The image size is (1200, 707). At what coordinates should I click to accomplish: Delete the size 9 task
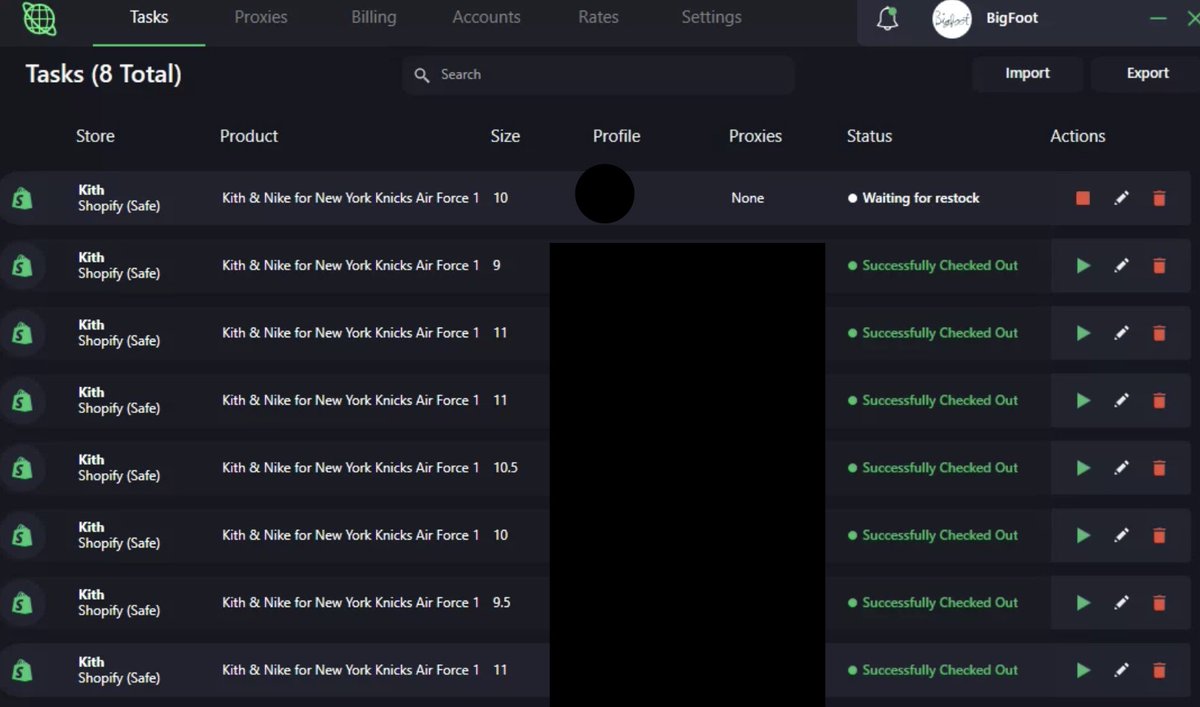[1159, 266]
